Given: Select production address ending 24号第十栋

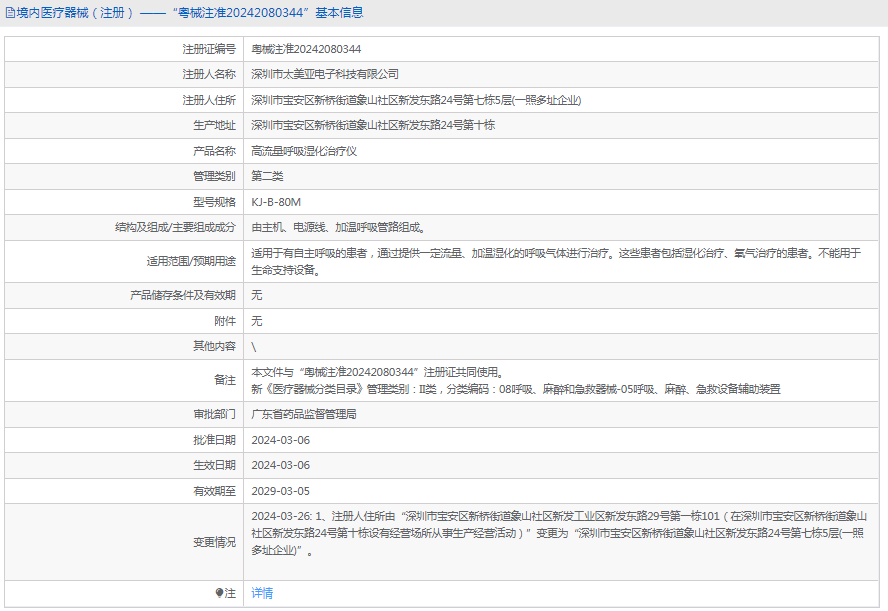Looking at the screenshot, I should point(373,125).
